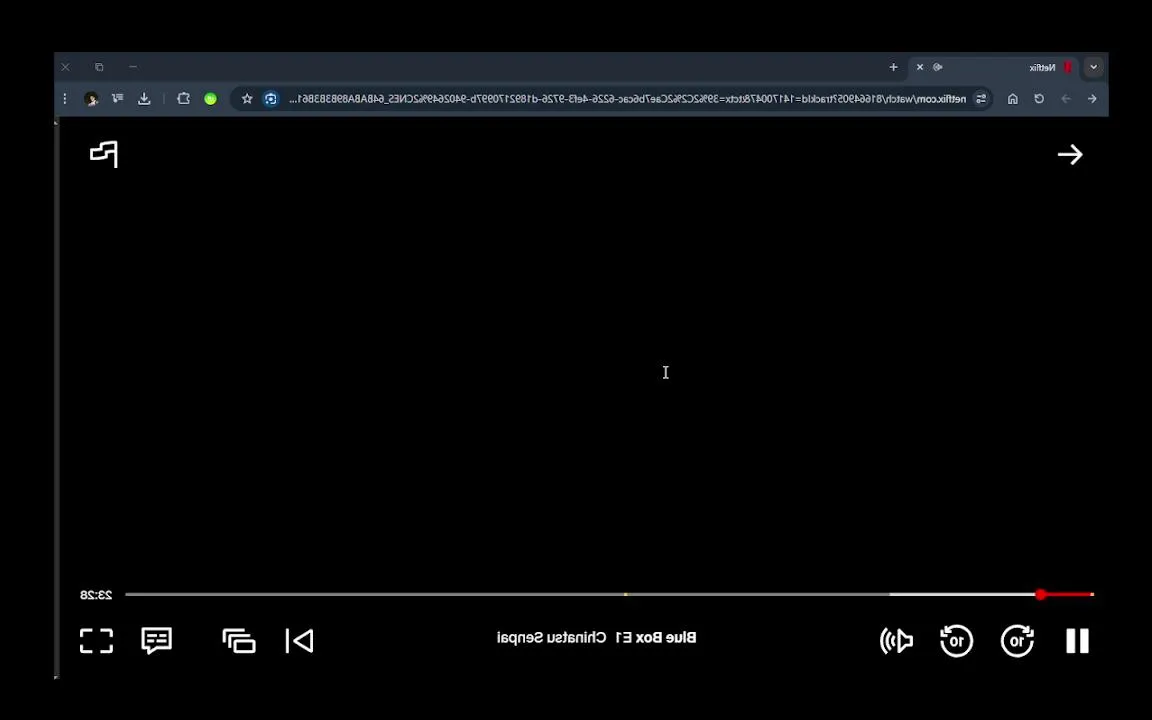Toggle fullscreen mode in the player
Viewport: 1152px width, 720px height.
point(96,641)
